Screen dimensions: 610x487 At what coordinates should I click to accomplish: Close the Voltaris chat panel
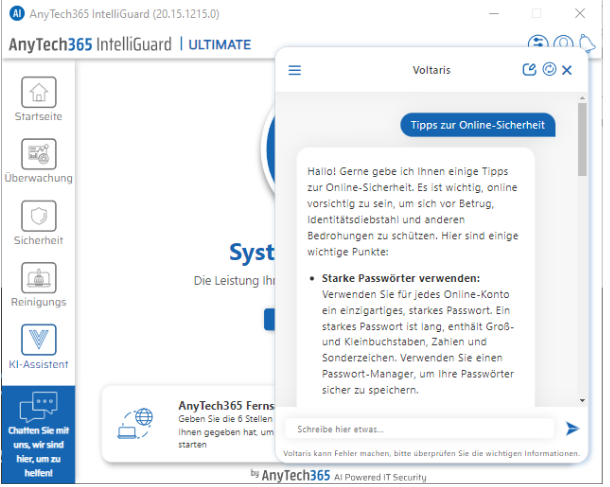[x=567, y=70]
